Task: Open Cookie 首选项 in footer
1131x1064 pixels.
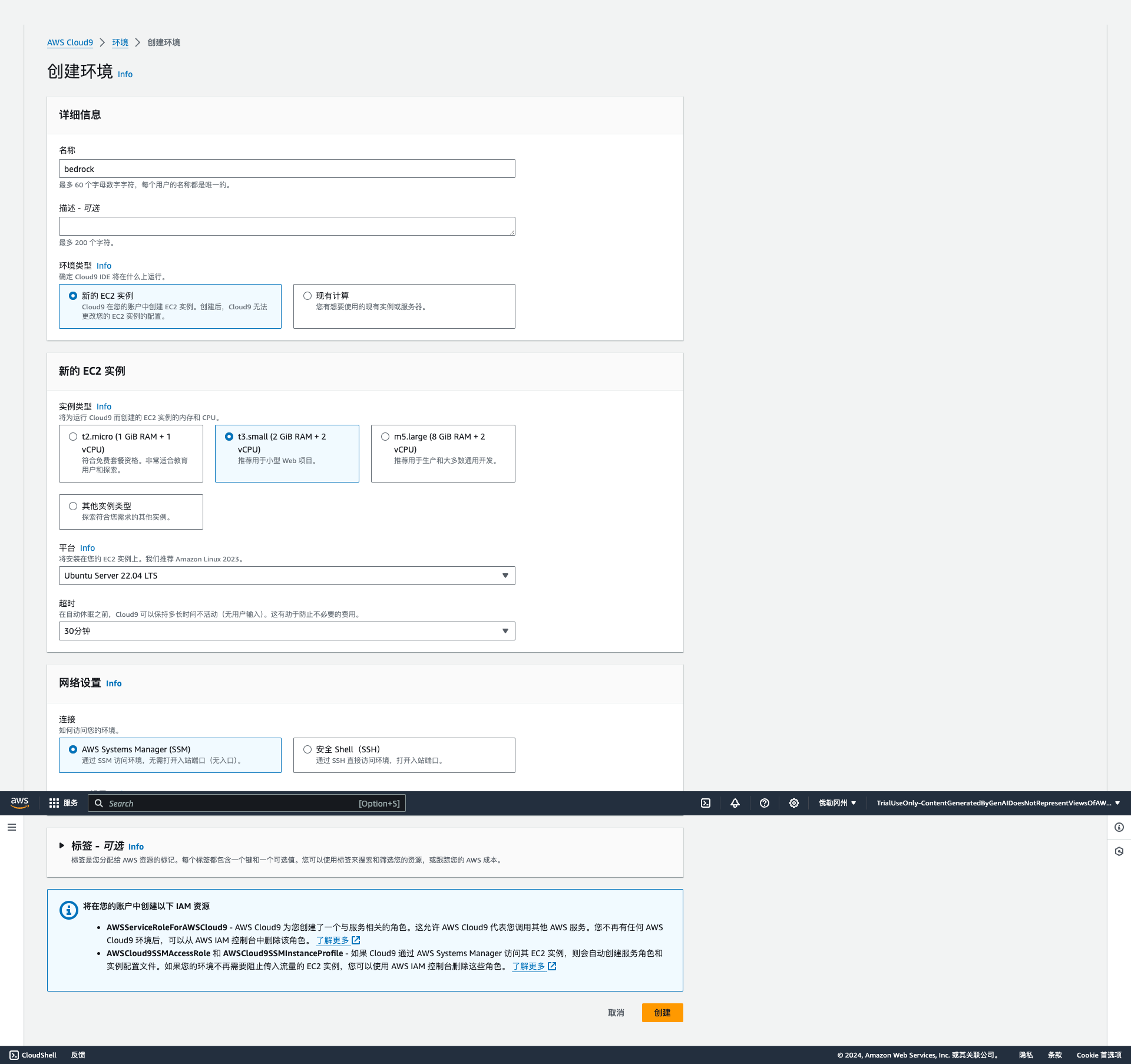Action: tap(1099, 1055)
